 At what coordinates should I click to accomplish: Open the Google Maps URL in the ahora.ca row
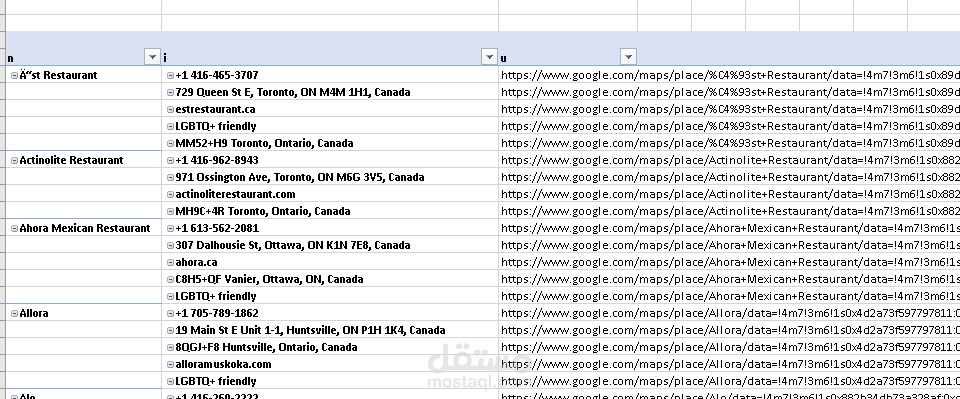730,263
